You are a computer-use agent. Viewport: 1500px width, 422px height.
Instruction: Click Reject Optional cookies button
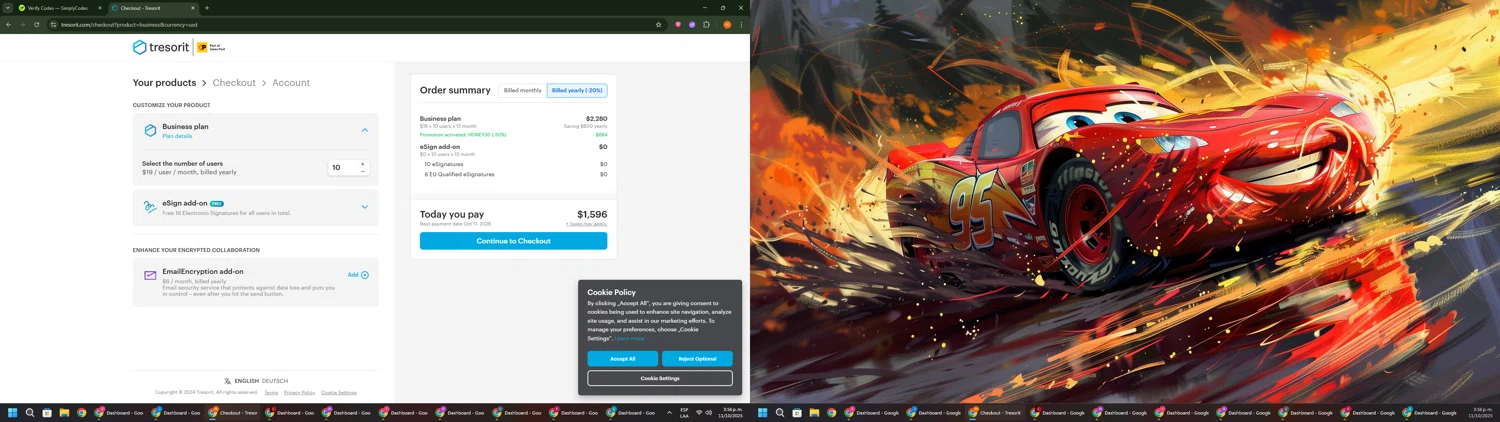(697, 358)
